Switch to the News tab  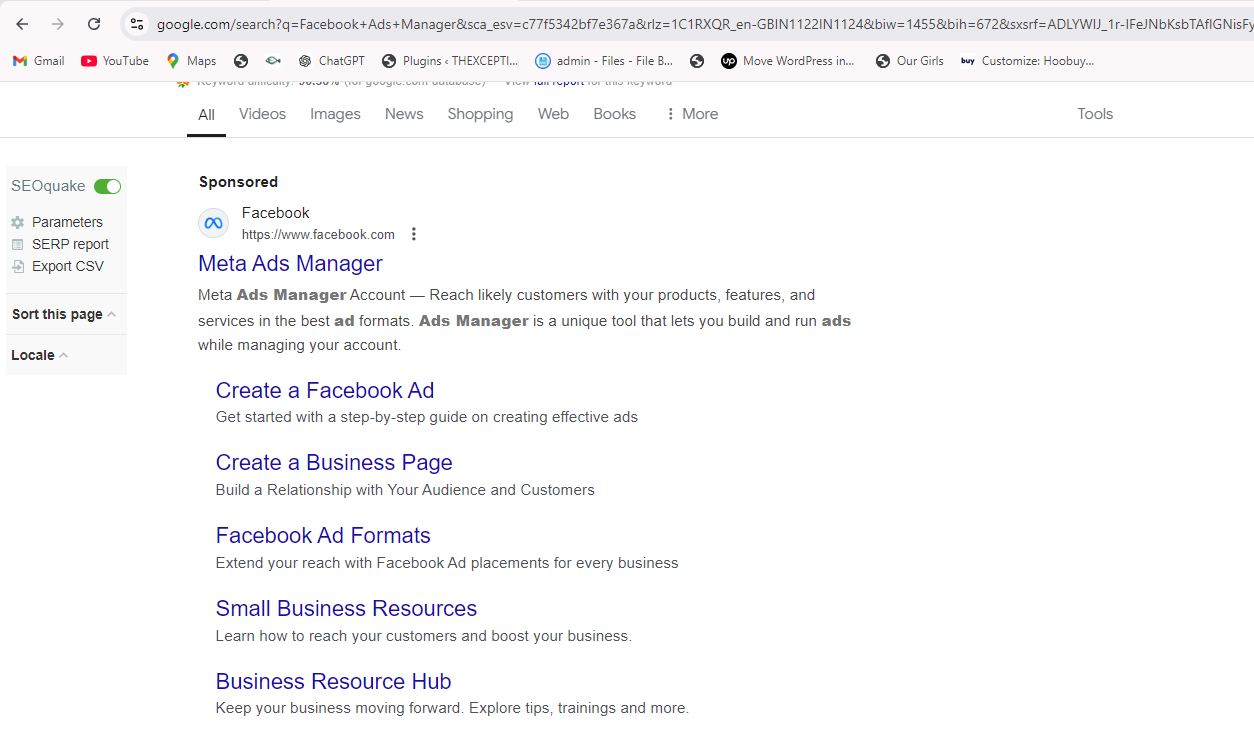point(404,114)
